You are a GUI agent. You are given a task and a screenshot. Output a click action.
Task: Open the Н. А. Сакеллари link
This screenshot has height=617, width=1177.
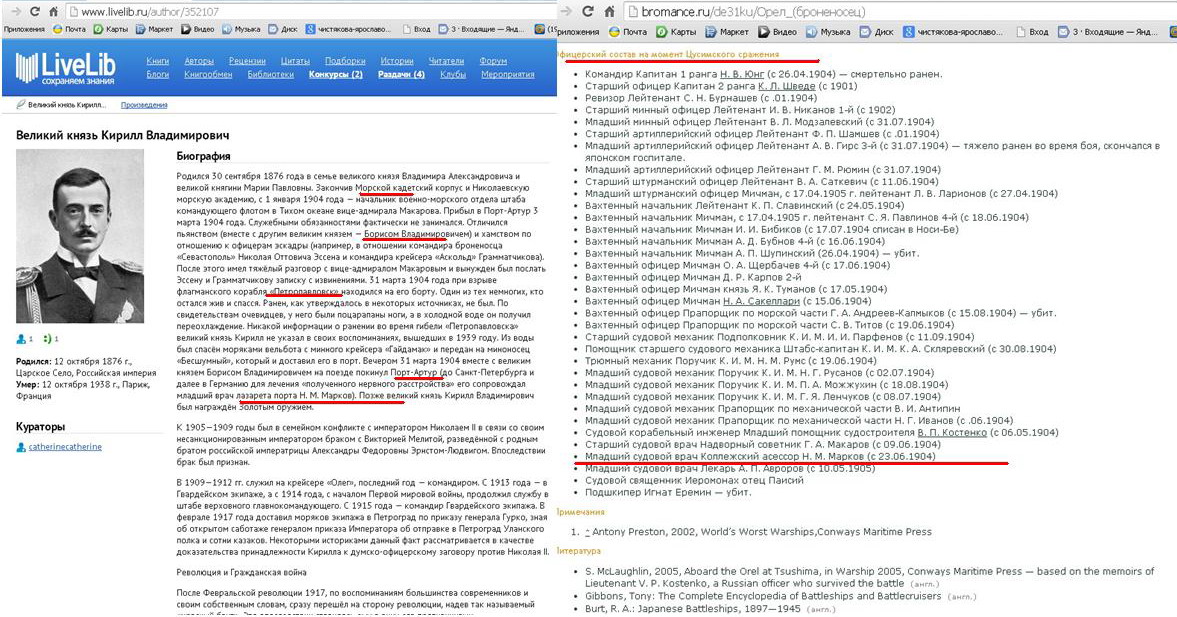[x=760, y=301]
